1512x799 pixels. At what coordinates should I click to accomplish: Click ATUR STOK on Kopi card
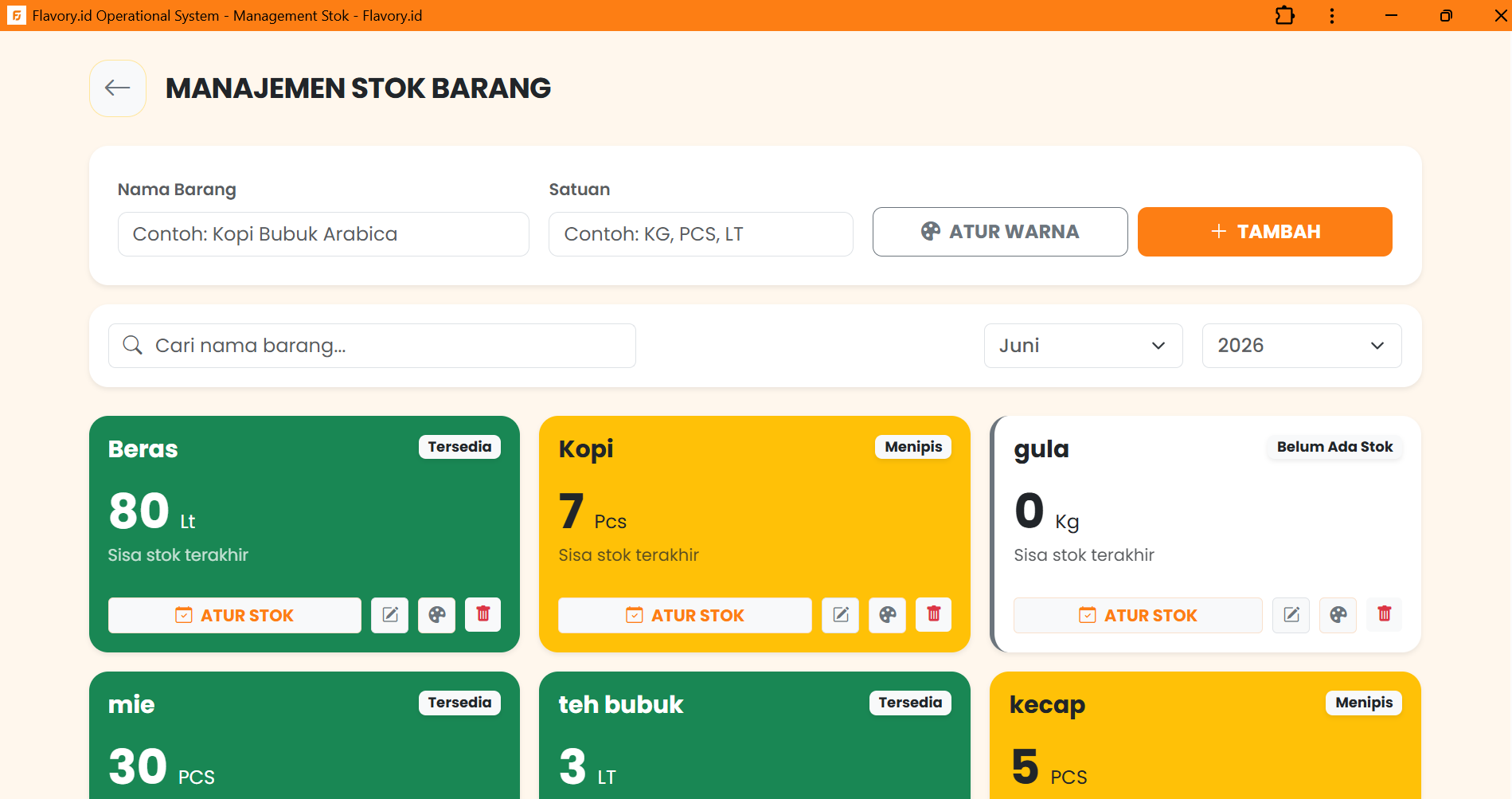685,615
